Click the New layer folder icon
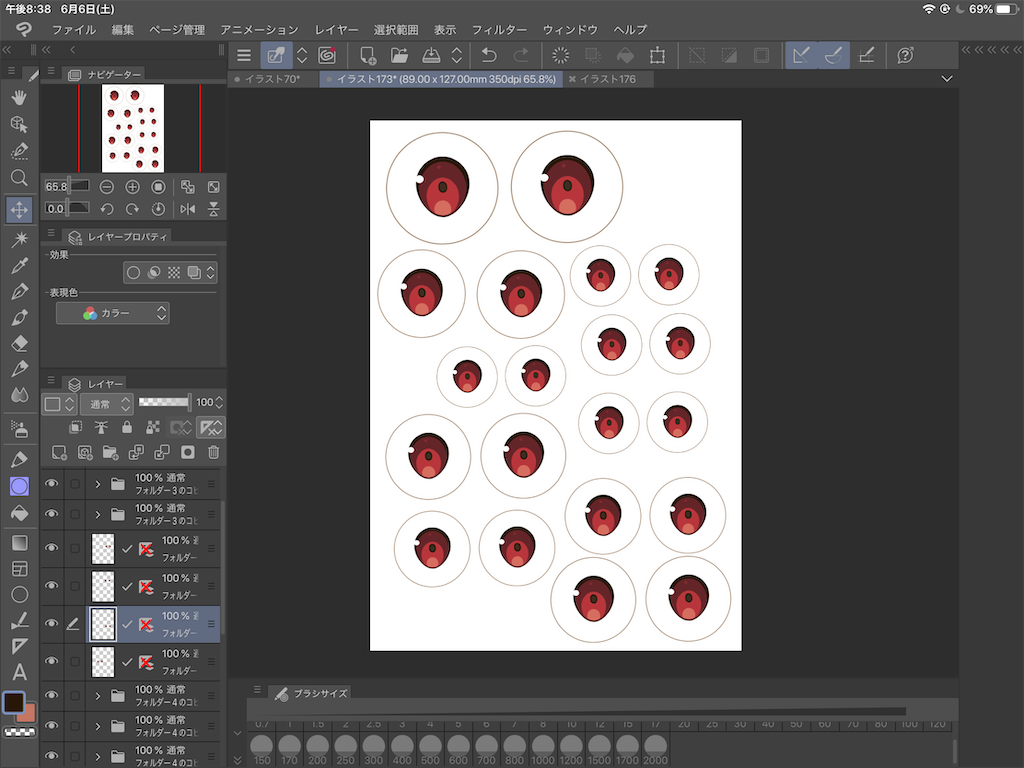This screenshot has height=768, width=1024. 110,453
